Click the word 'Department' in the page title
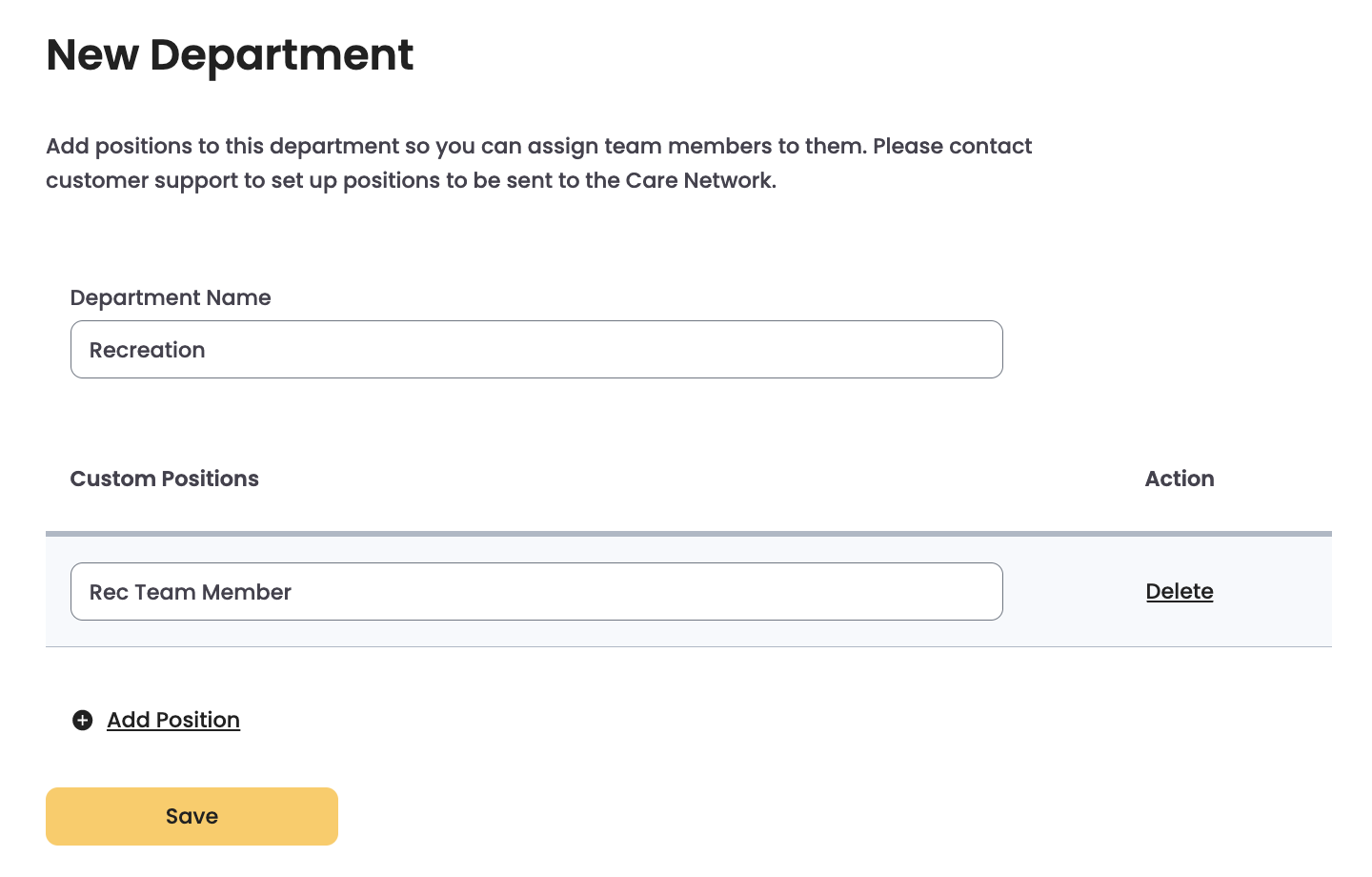Image resolution: width=1372 pixels, height=877 pixels. click(282, 55)
